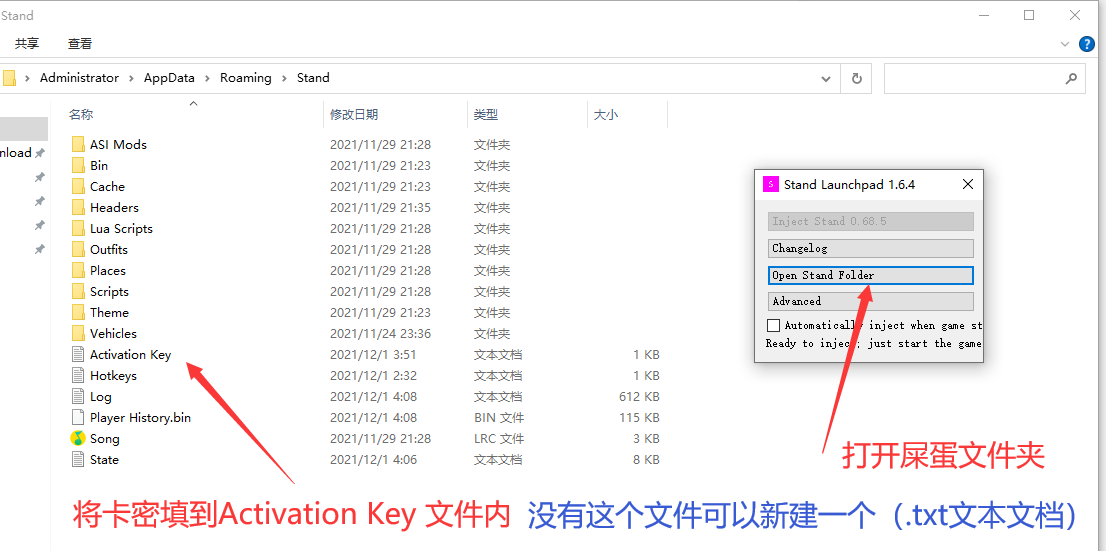Sort by the 修改日期 column header
1106x551 pixels.
click(354, 114)
